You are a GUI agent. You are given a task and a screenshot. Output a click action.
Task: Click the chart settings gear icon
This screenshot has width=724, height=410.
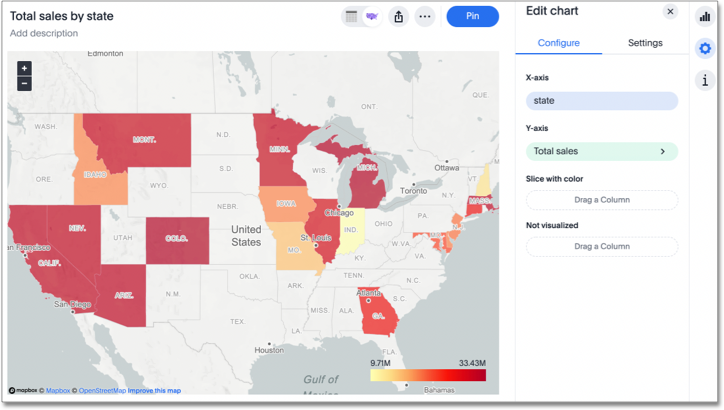point(705,48)
